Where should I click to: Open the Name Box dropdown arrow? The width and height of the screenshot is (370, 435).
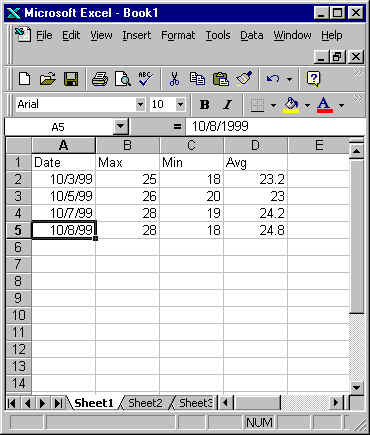(x=120, y=126)
